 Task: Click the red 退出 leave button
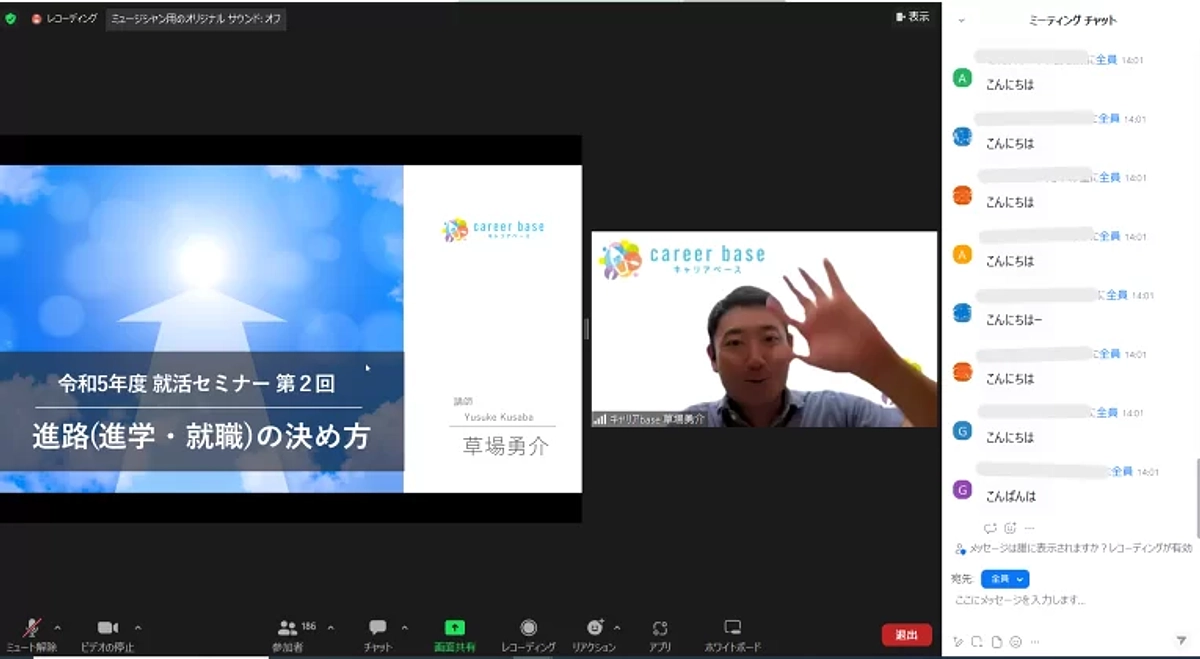coord(904,633)
